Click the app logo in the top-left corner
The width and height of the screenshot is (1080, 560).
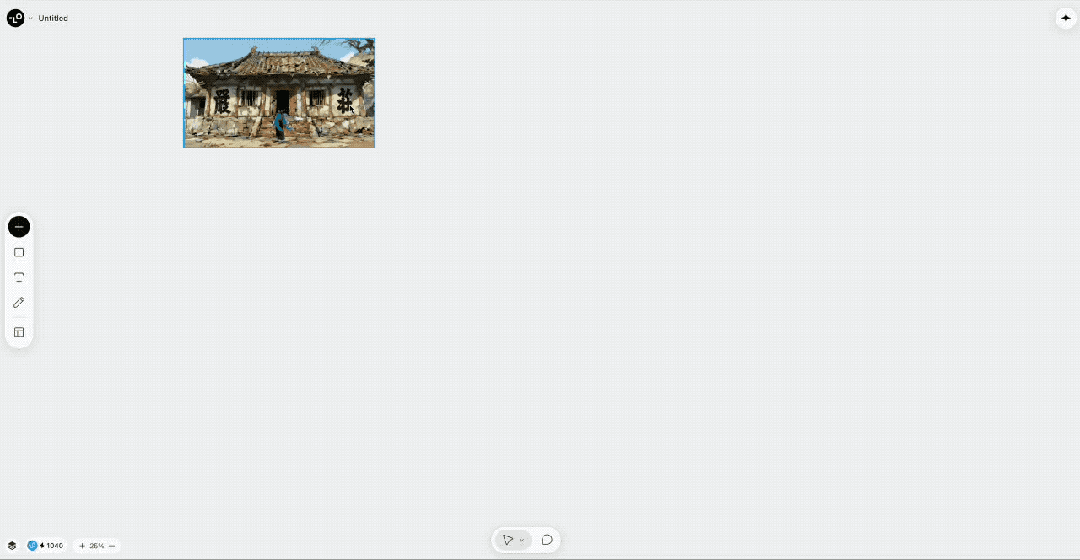click(15, 18)
